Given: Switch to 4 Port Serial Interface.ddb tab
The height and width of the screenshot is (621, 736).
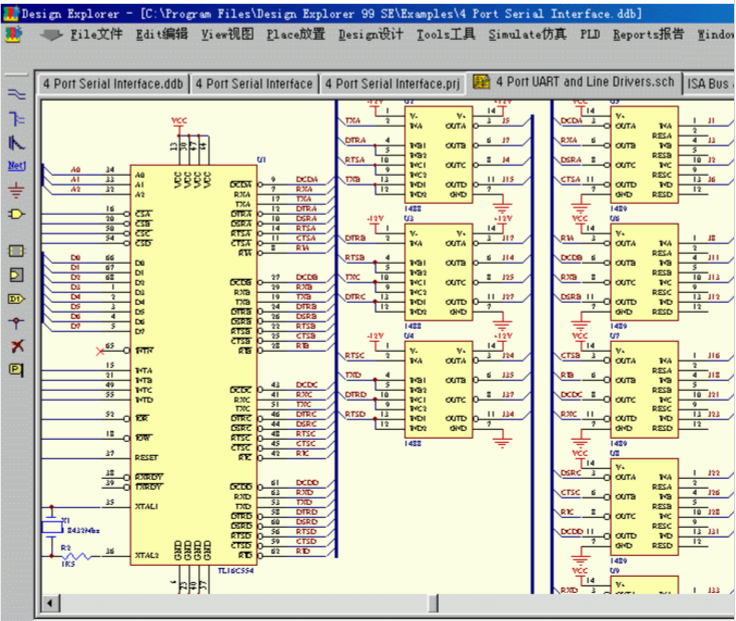Looking at the screenshot, I should click(x=113, y=84).
